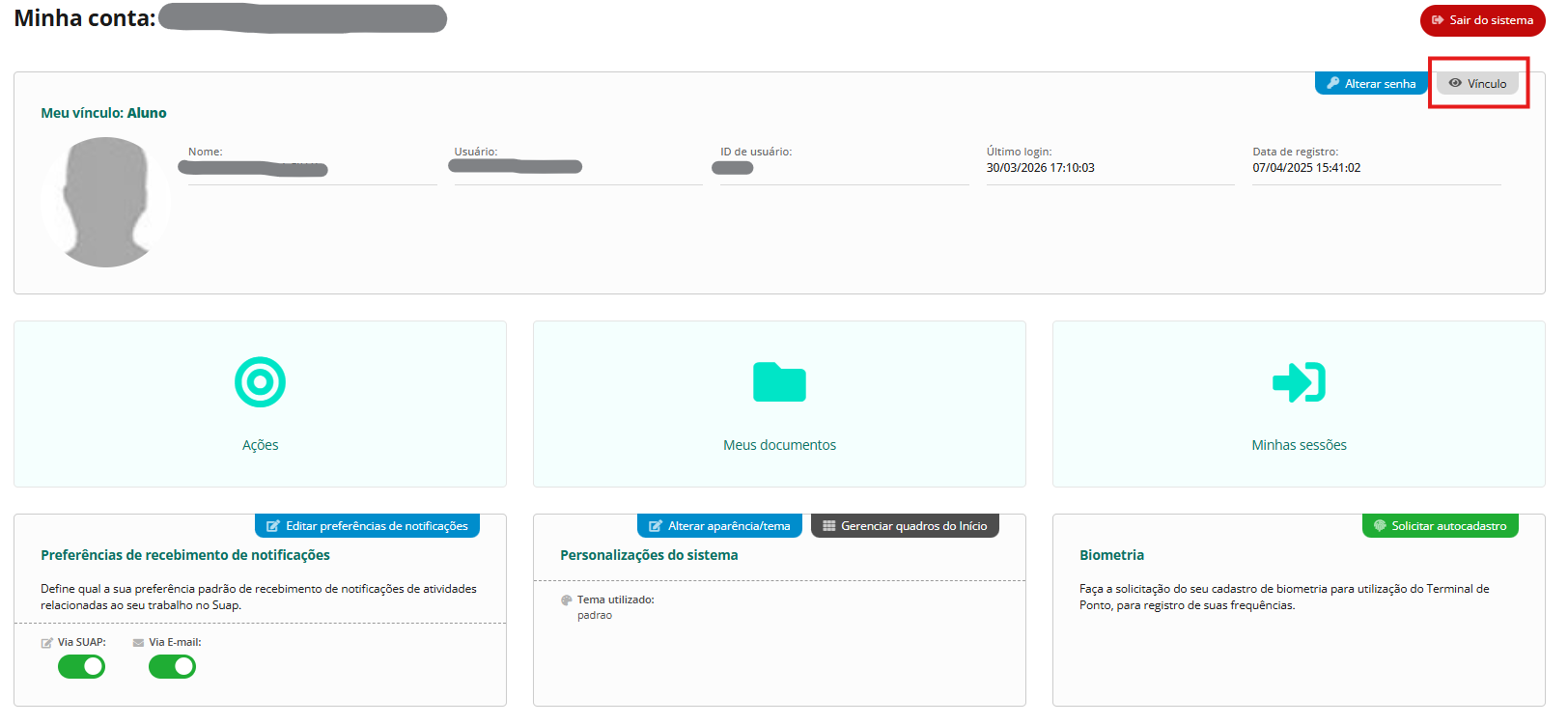Viewport: 1568px width, 725px height.
Task: Click the key icon in Alterar senha
Action: tap(1333, 84)
